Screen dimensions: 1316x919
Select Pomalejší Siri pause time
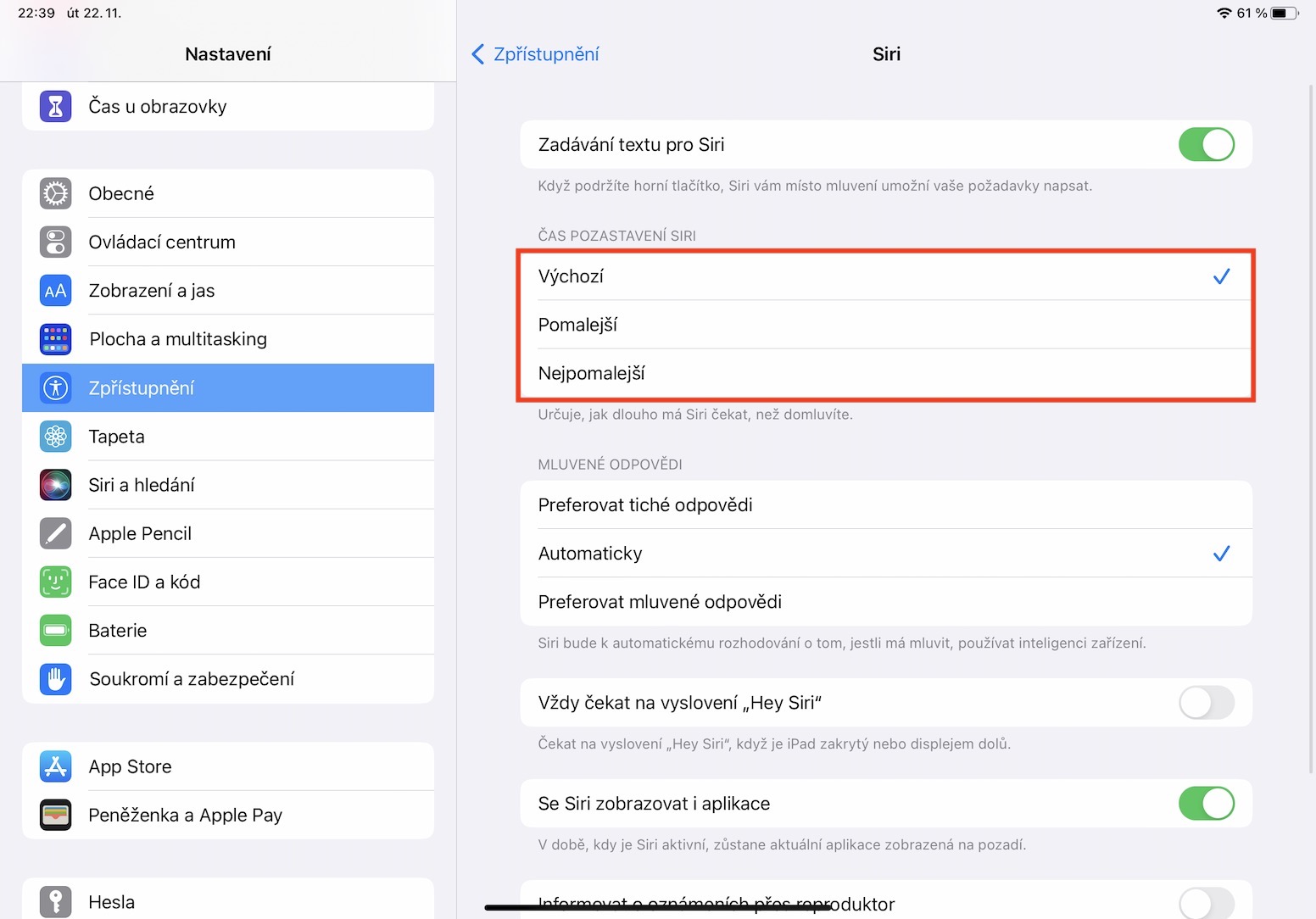(885, 325)
